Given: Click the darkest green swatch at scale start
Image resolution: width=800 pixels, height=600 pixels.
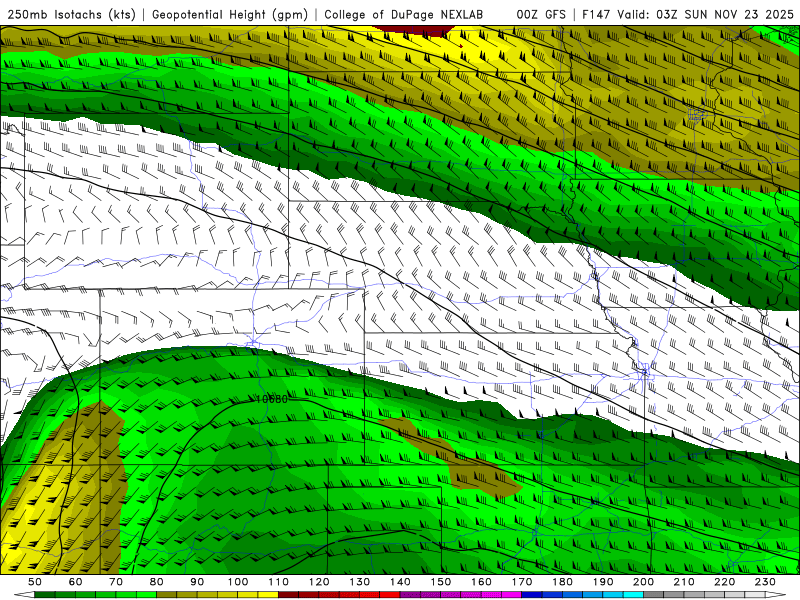Looking at the screenshot, I should (45, 594).
